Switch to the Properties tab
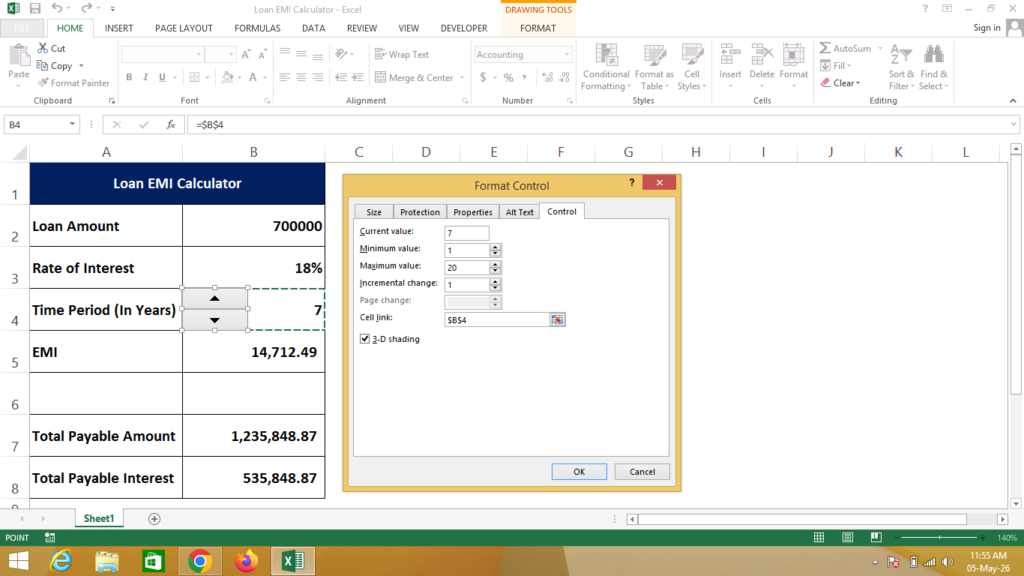Image resolution: width=1024 pixels, height=576 pixels. pos(473,212)
